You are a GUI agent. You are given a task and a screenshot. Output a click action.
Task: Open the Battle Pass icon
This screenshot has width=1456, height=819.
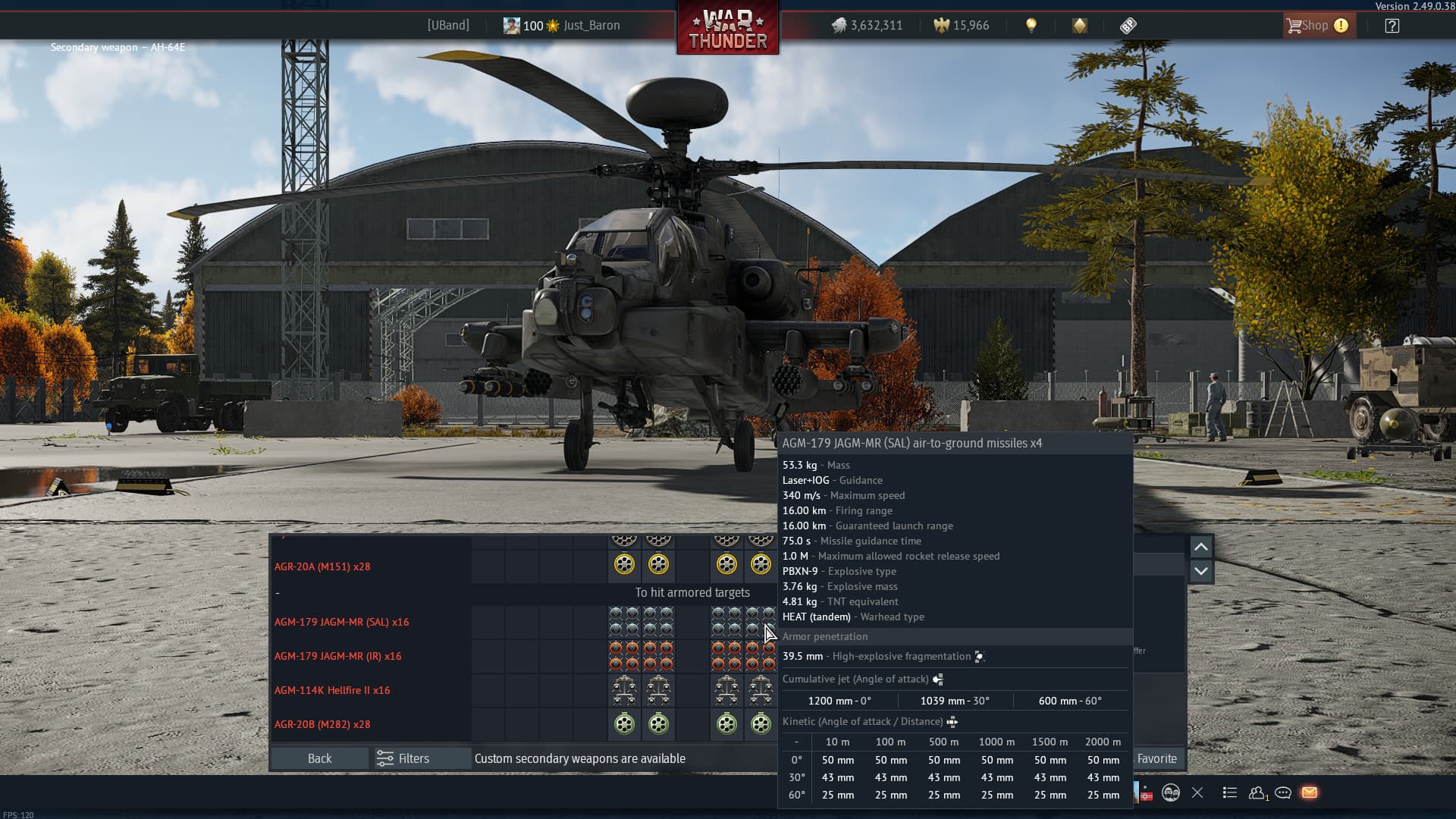click(x=1128, y=26)
